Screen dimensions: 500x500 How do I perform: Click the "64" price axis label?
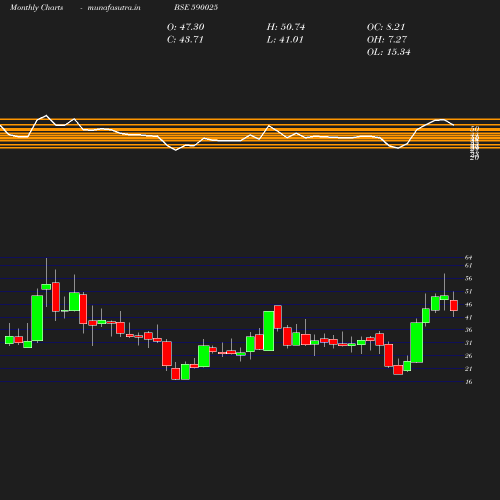click(468, 258)
